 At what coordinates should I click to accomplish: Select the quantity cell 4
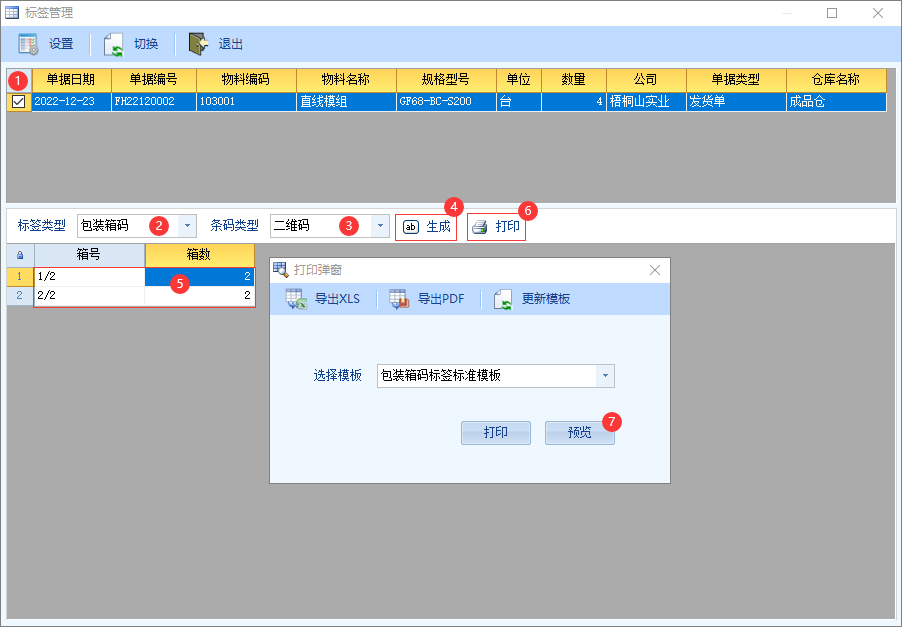[x=574, y=102]
